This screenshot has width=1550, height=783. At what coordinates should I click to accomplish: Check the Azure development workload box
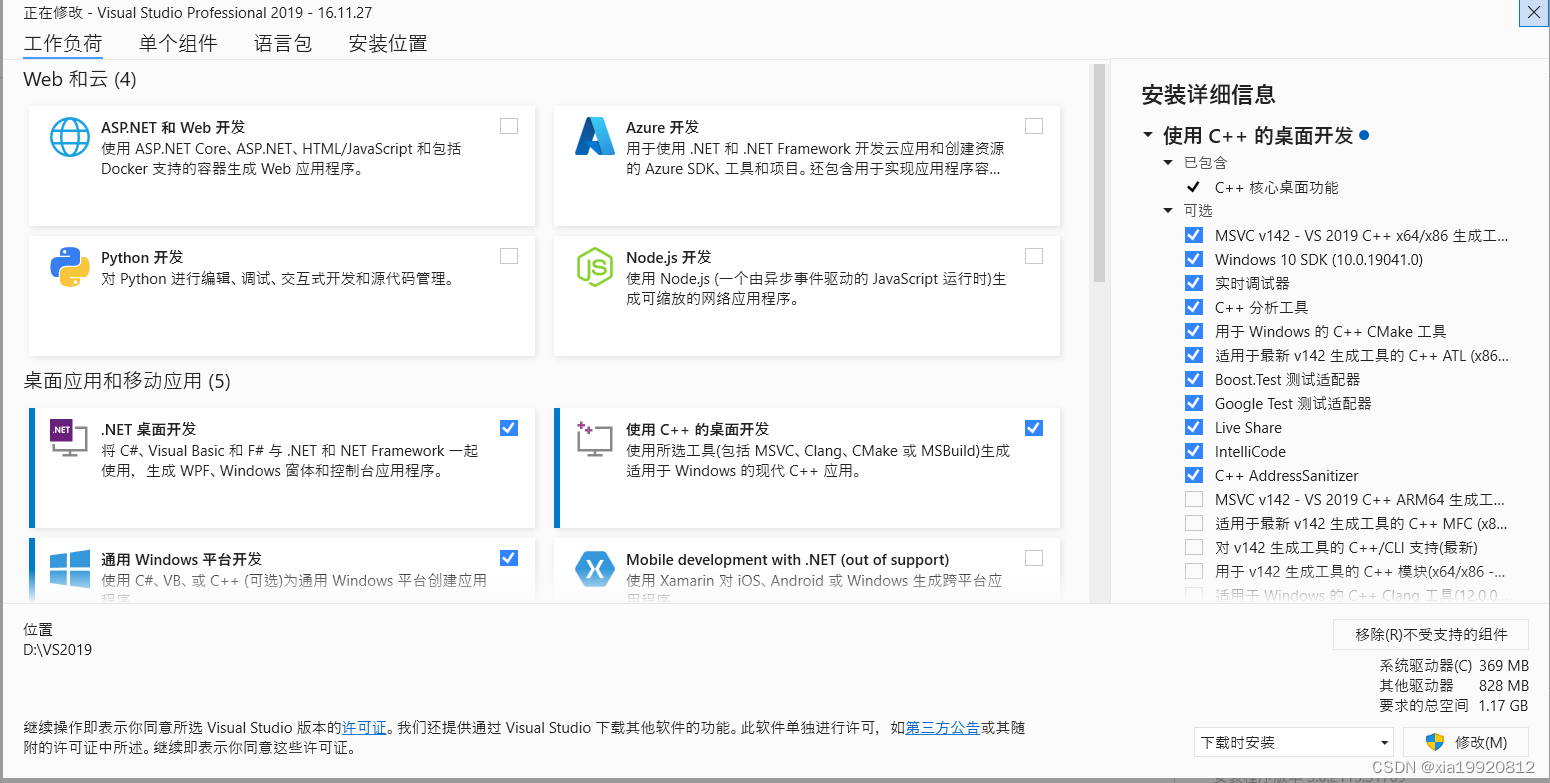1034,126
